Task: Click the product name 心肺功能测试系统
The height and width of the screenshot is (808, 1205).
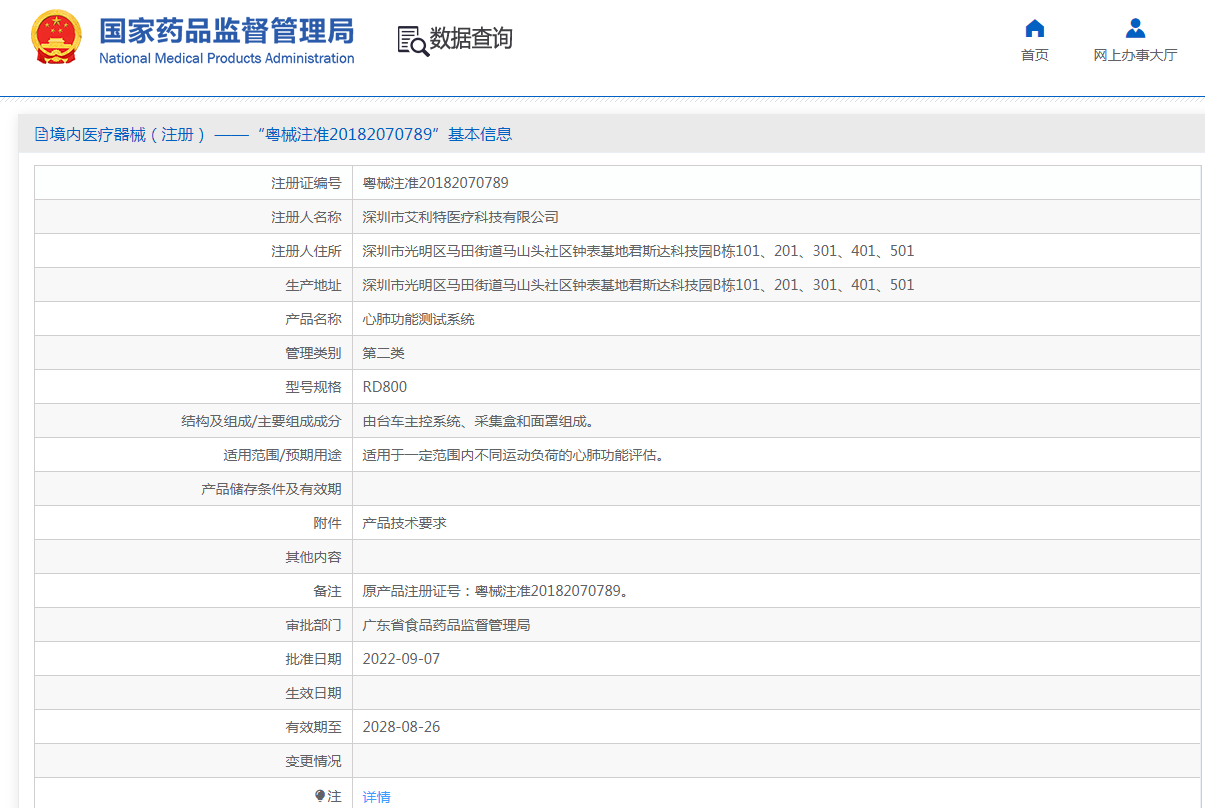Action: click(418, 319)
